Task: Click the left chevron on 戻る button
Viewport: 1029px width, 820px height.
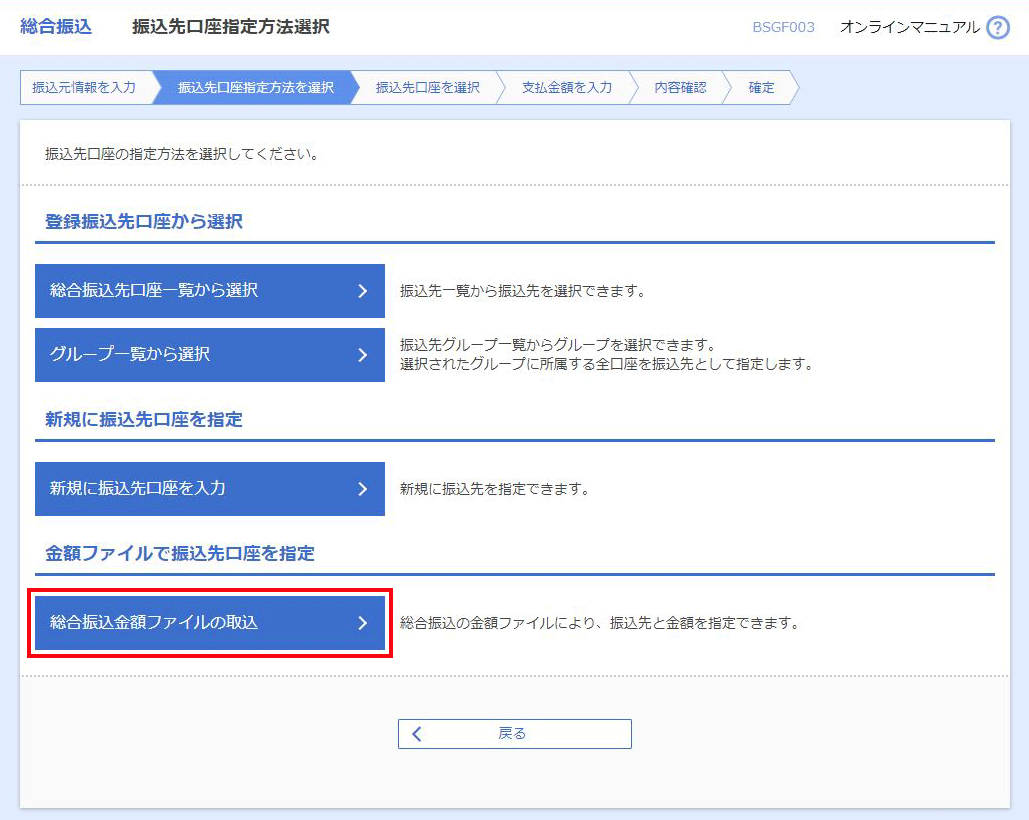Action: tap(418, 734)
